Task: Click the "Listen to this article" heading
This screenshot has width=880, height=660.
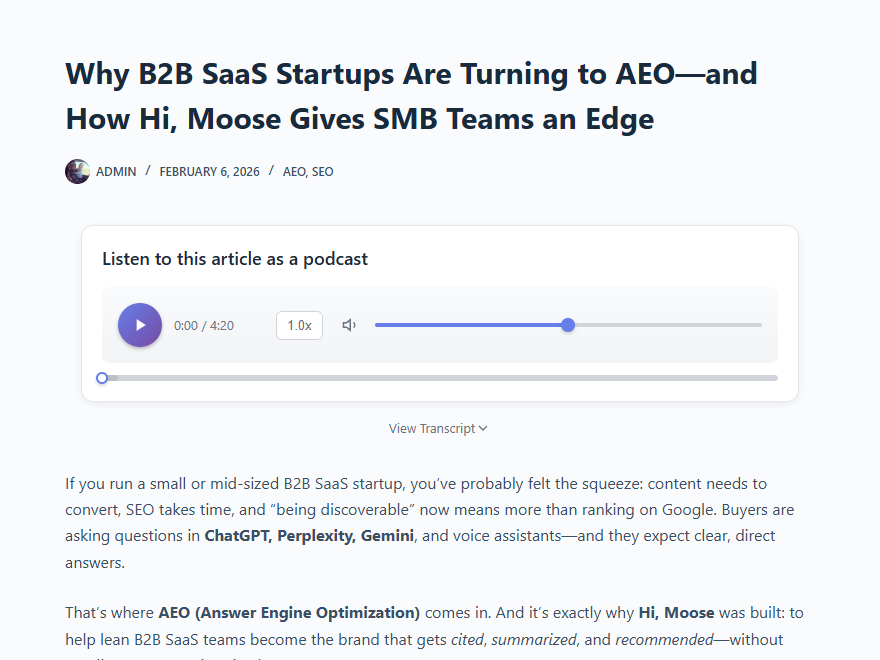Action: point(235,259)
